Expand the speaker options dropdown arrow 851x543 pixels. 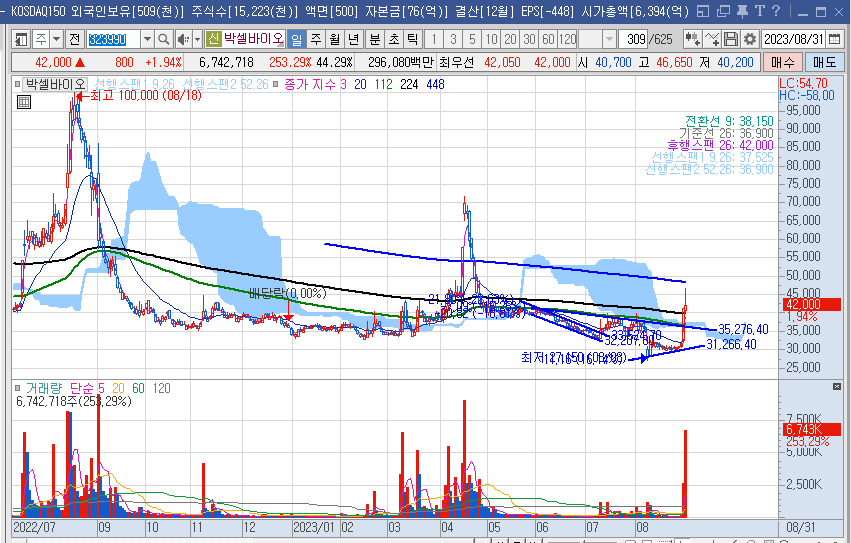pos(197,39)
